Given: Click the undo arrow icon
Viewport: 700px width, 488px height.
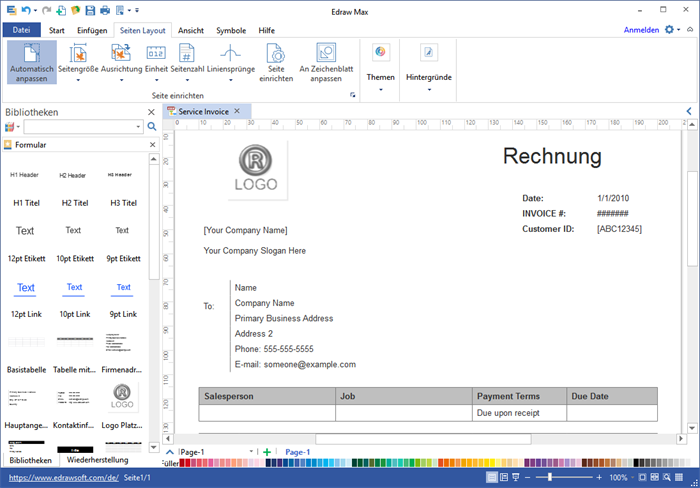Looking at the screenshot, I should tap(26, 10).
